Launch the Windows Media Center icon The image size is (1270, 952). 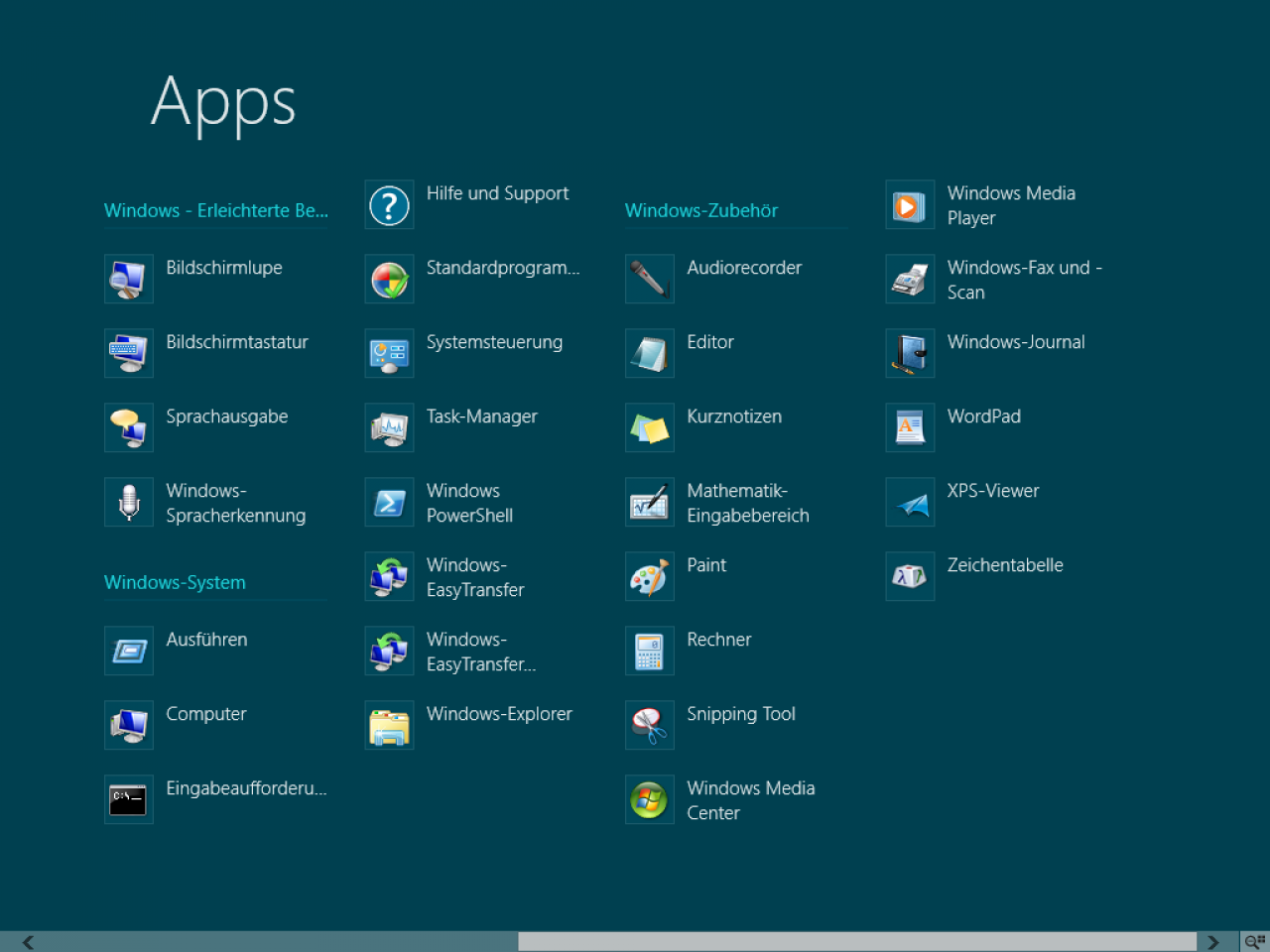coord(650,799)
